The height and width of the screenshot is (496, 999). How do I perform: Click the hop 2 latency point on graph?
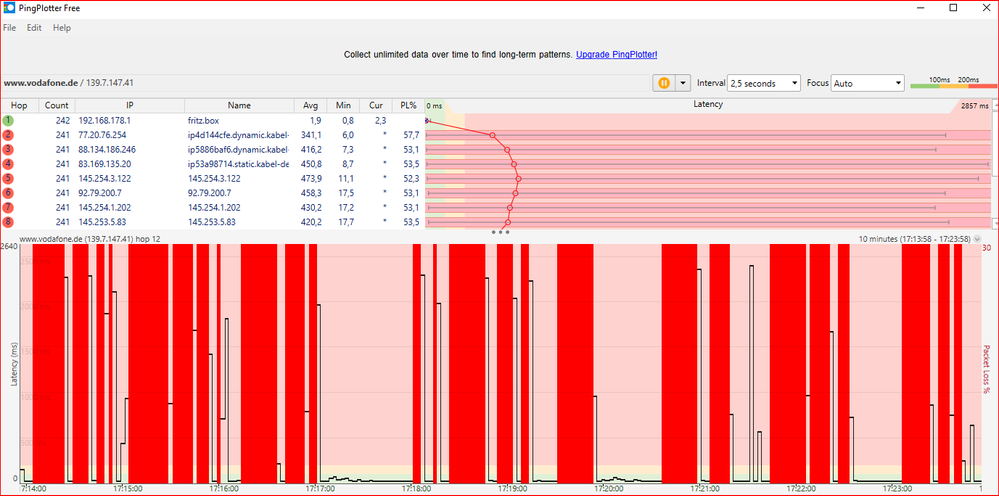tap(492, 135)
